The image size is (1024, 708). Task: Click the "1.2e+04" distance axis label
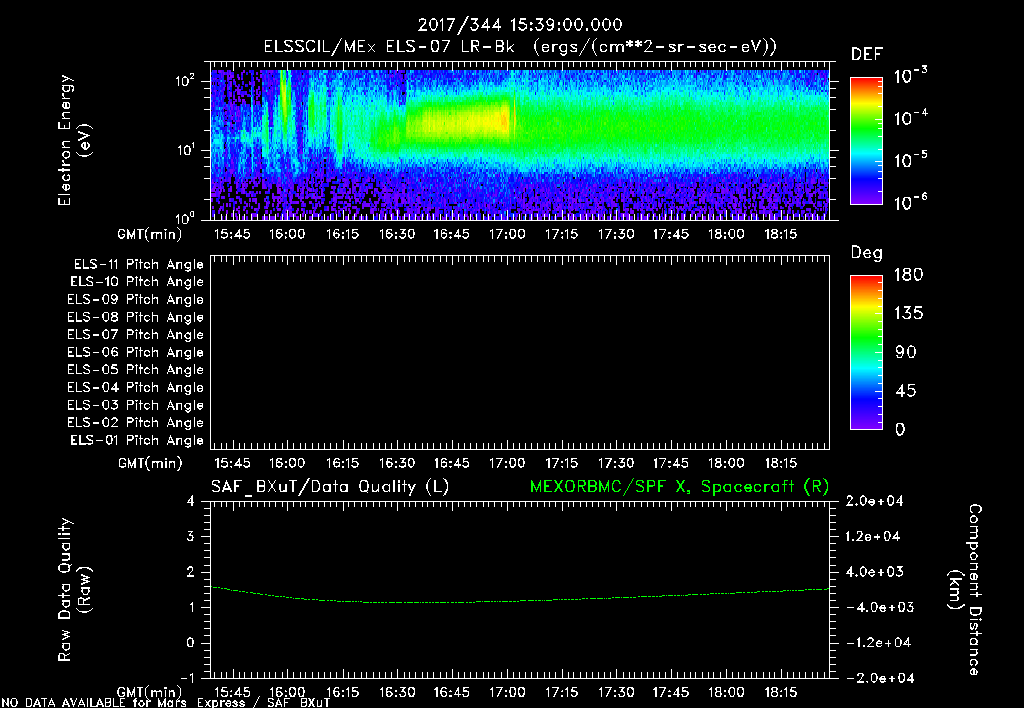(x=874, y=536)
